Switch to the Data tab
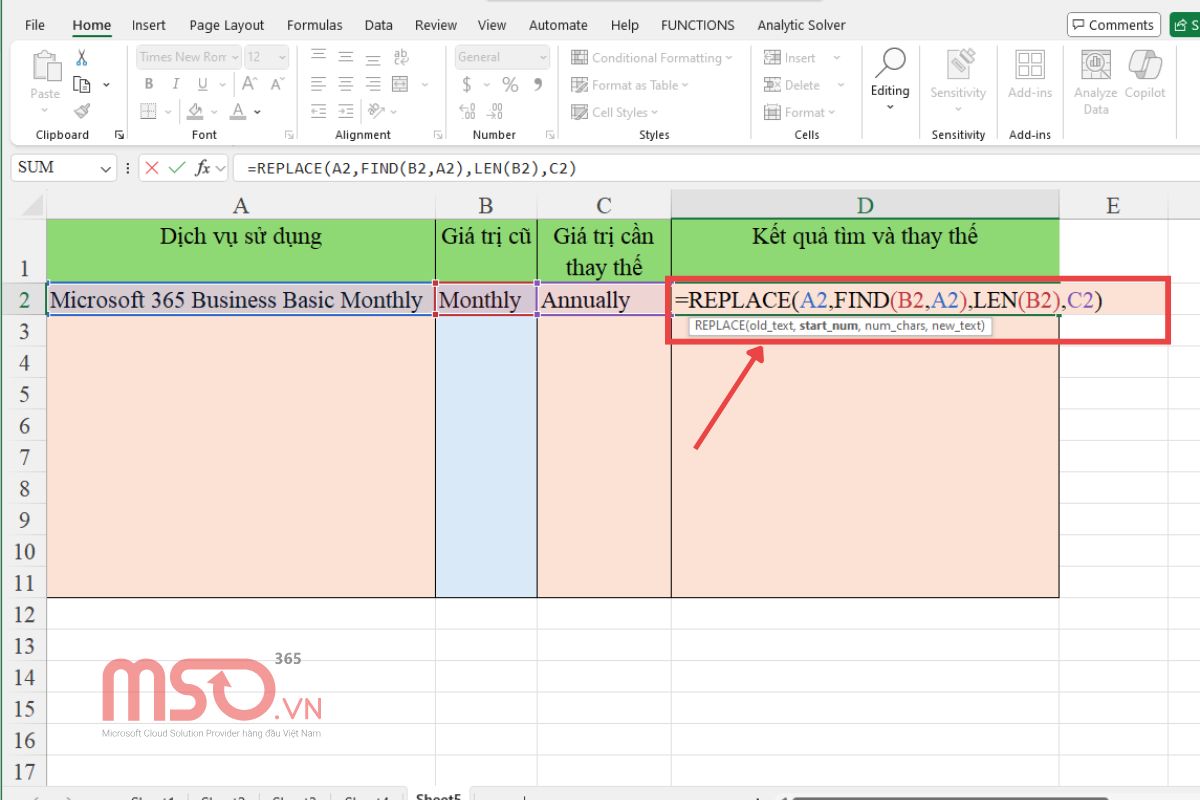This screenshot has height=800, width=1200. (379, 25)
